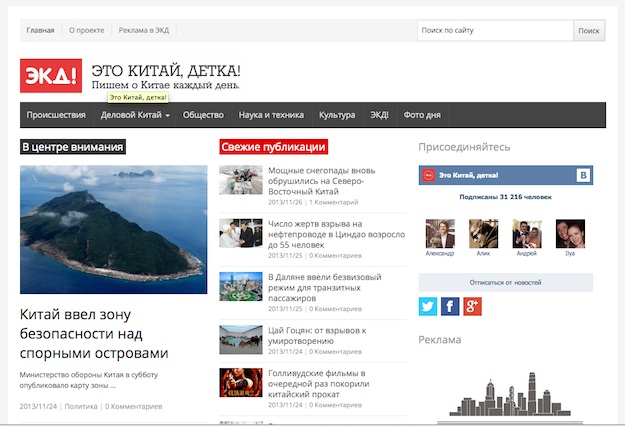Open article Голливудские фильмы в очередной раз
Image resolution: width=625 pixels, height=426 pixels.
(x=318, y=384)
